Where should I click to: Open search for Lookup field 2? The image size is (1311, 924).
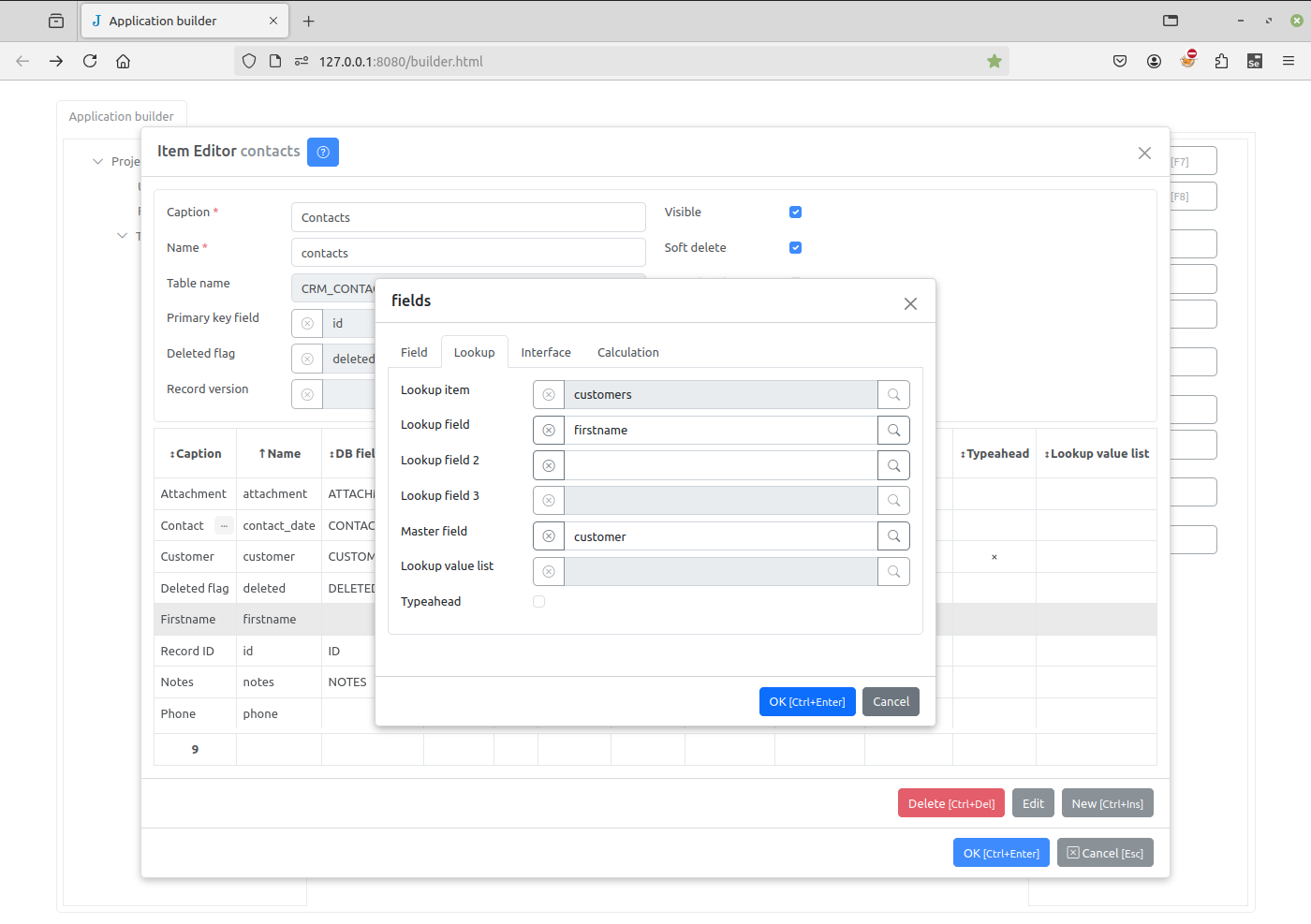[x=893, y=466]
